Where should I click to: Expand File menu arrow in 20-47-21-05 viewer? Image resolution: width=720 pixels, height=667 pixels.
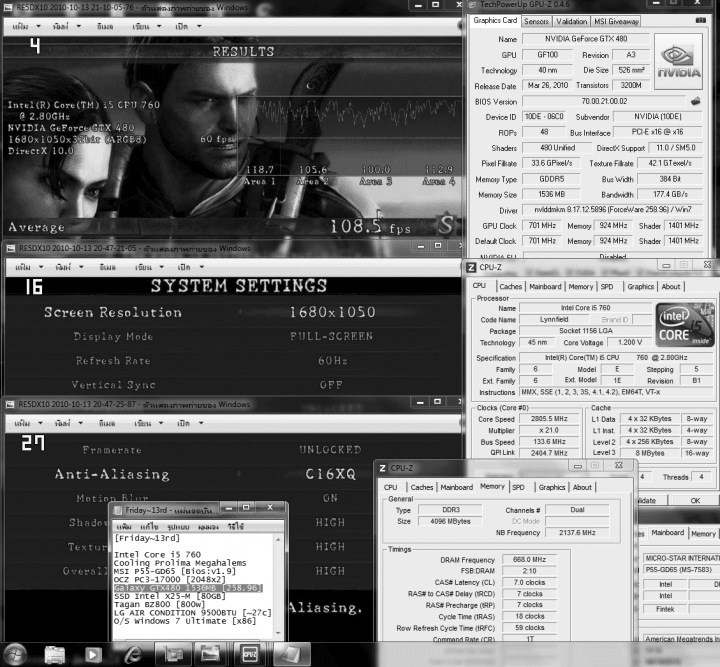click(41, 267)
